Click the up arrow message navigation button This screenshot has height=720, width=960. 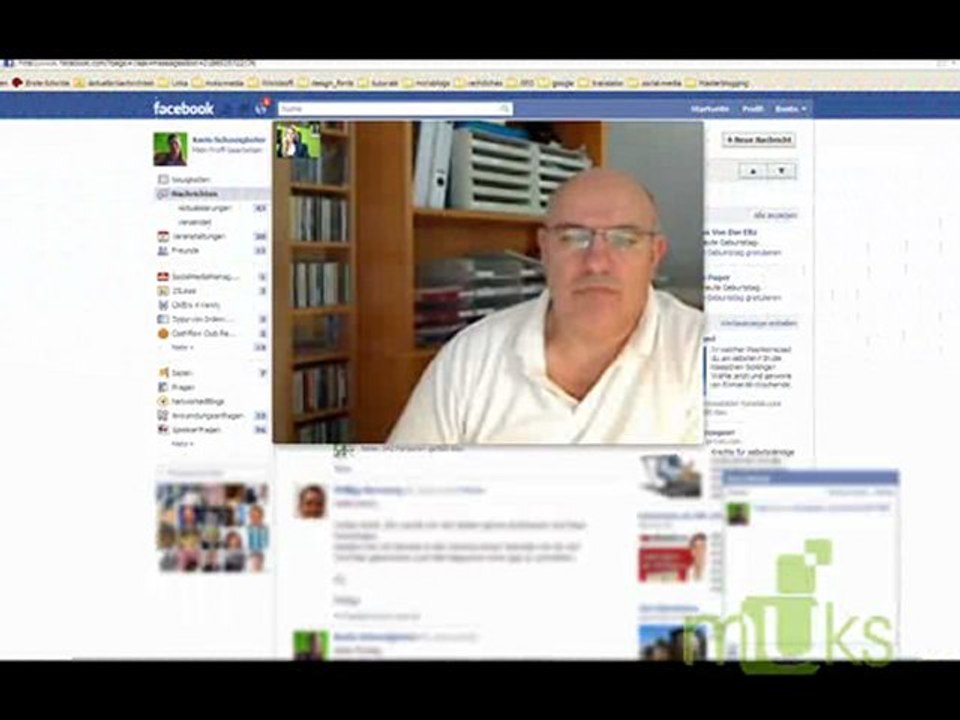(x=753, y=171)
